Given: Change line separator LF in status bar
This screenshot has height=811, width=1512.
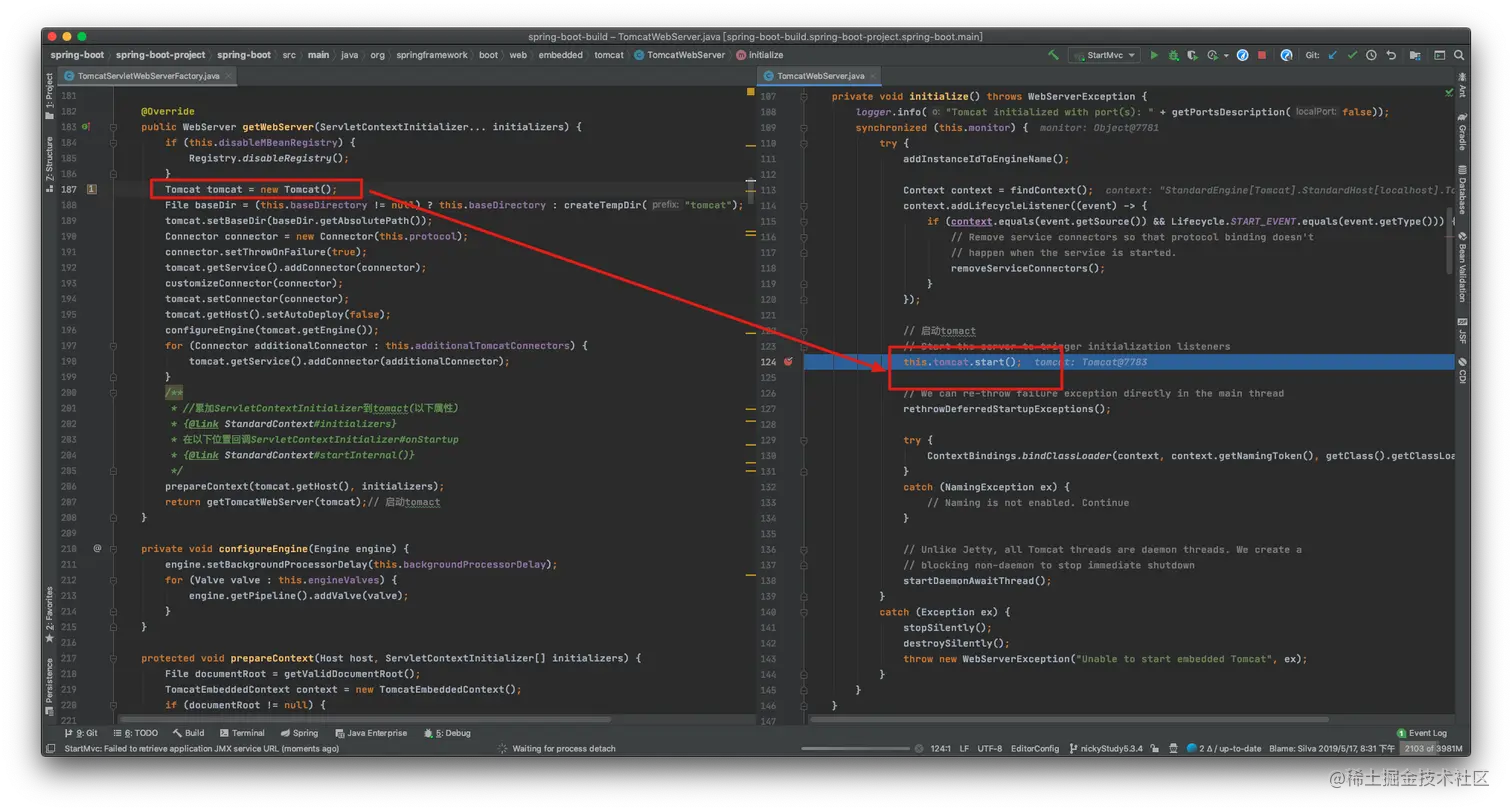Looking at the screenshot, I should [964, 748].
